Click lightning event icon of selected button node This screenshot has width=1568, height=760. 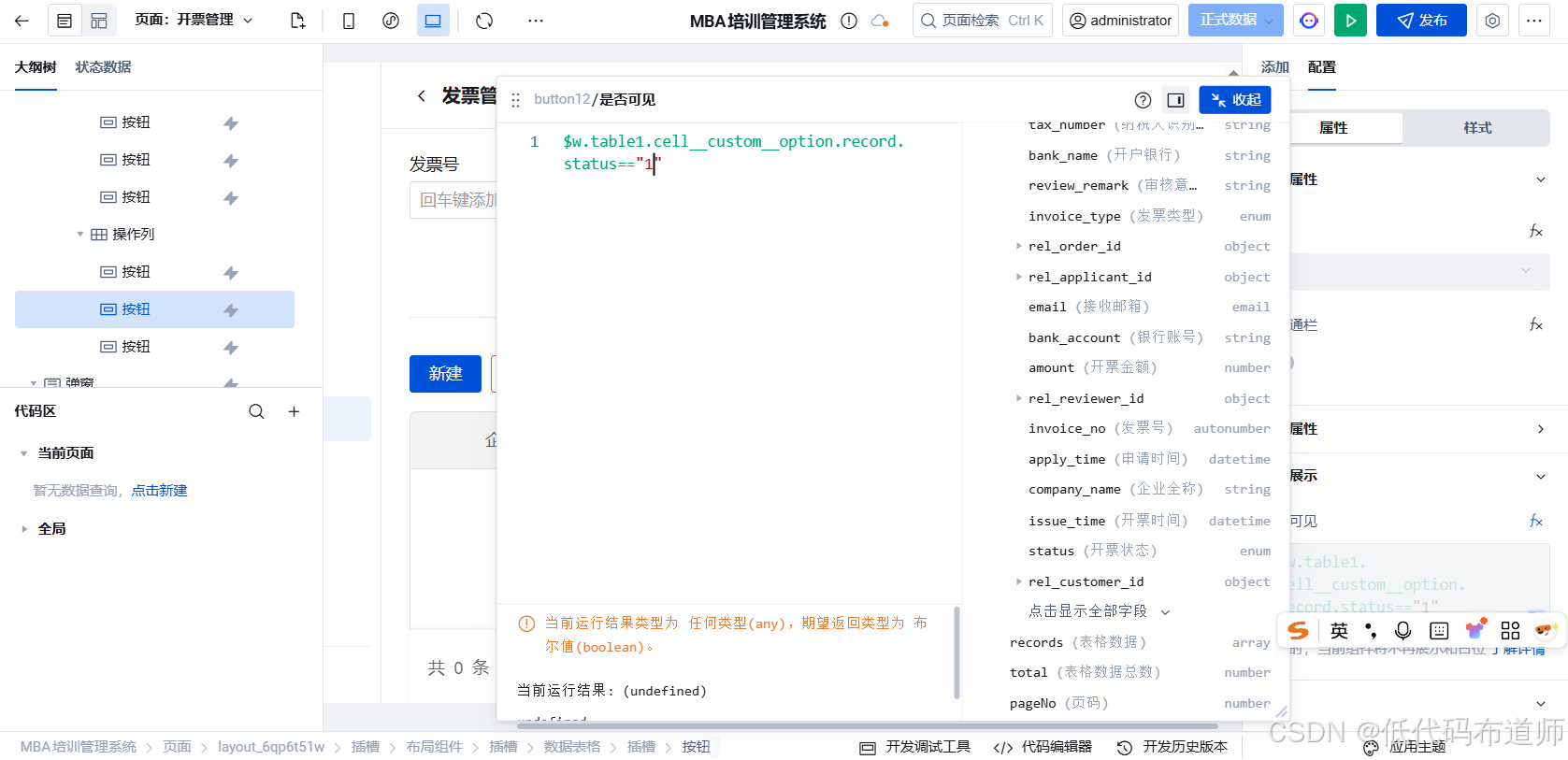click(231, 310)
